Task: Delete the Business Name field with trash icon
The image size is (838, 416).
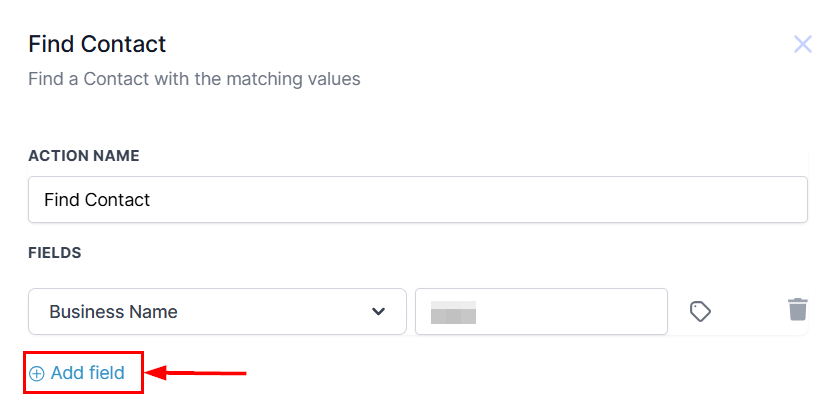Action: (797, 309)
